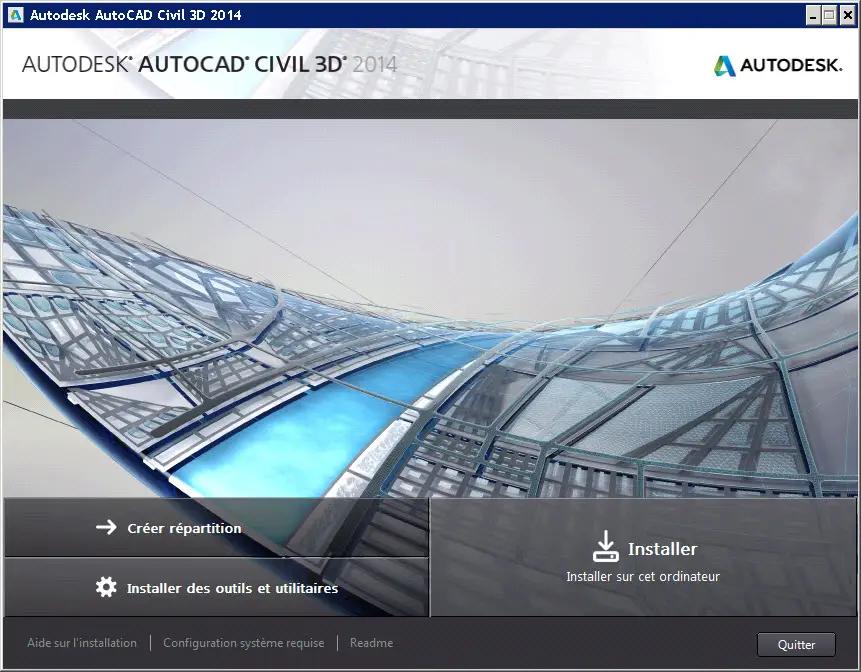Open Aide sur l'installation link
This screenshot has width=861, height=672.
(x=82, y=643)
